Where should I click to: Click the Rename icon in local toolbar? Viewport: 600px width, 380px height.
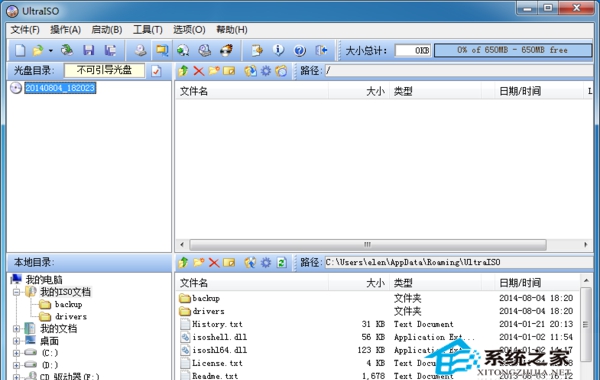[229, 263]
